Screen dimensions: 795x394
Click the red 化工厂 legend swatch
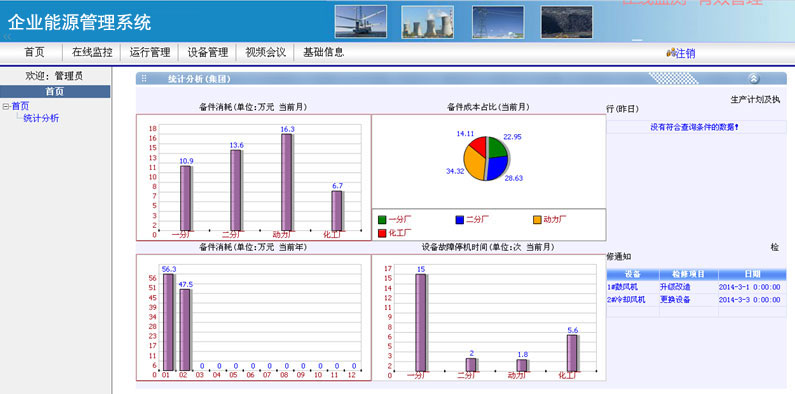click(x=382, y=233)
